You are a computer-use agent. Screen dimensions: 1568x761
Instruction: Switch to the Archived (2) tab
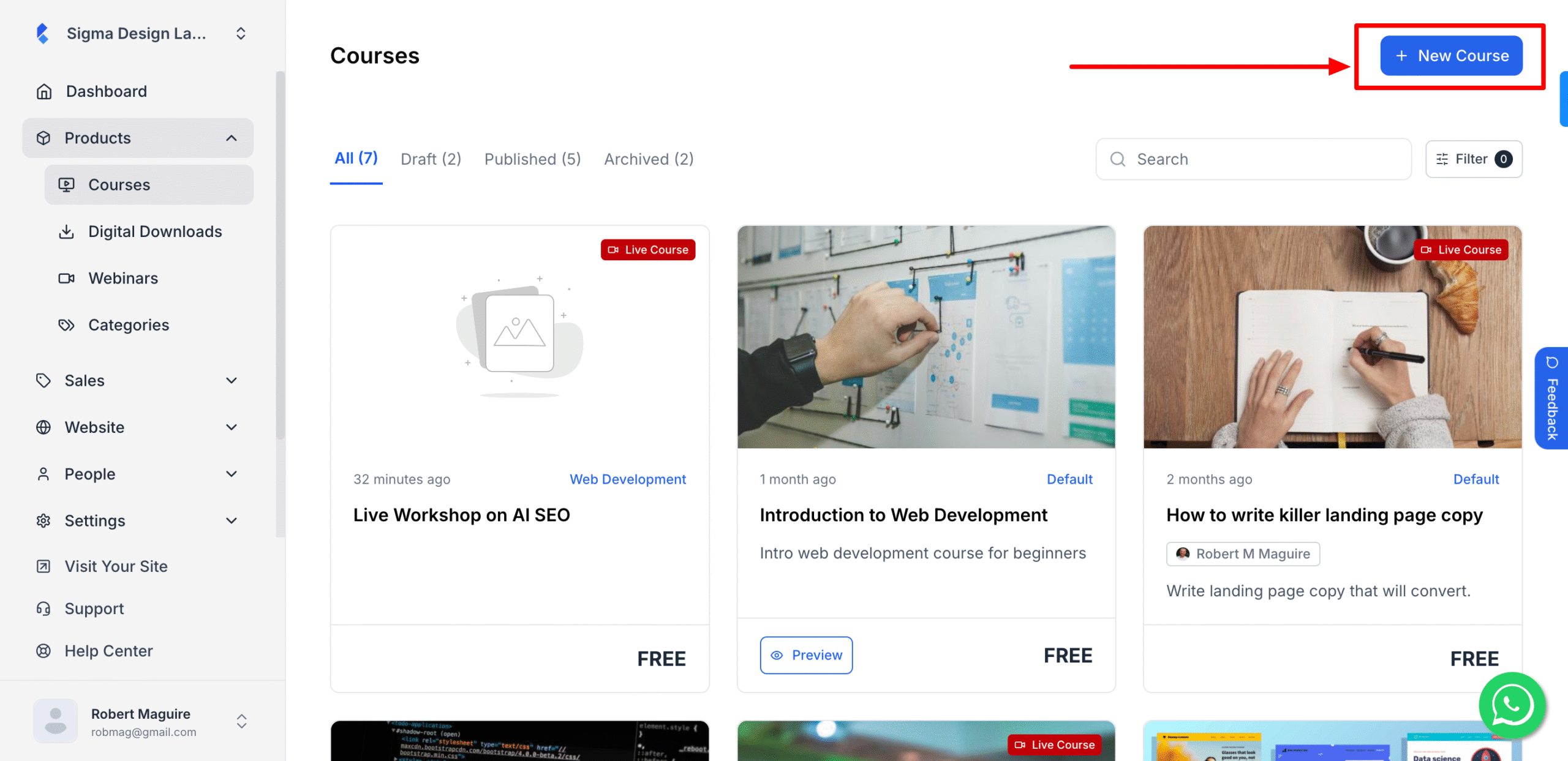(x=649, y=159)
